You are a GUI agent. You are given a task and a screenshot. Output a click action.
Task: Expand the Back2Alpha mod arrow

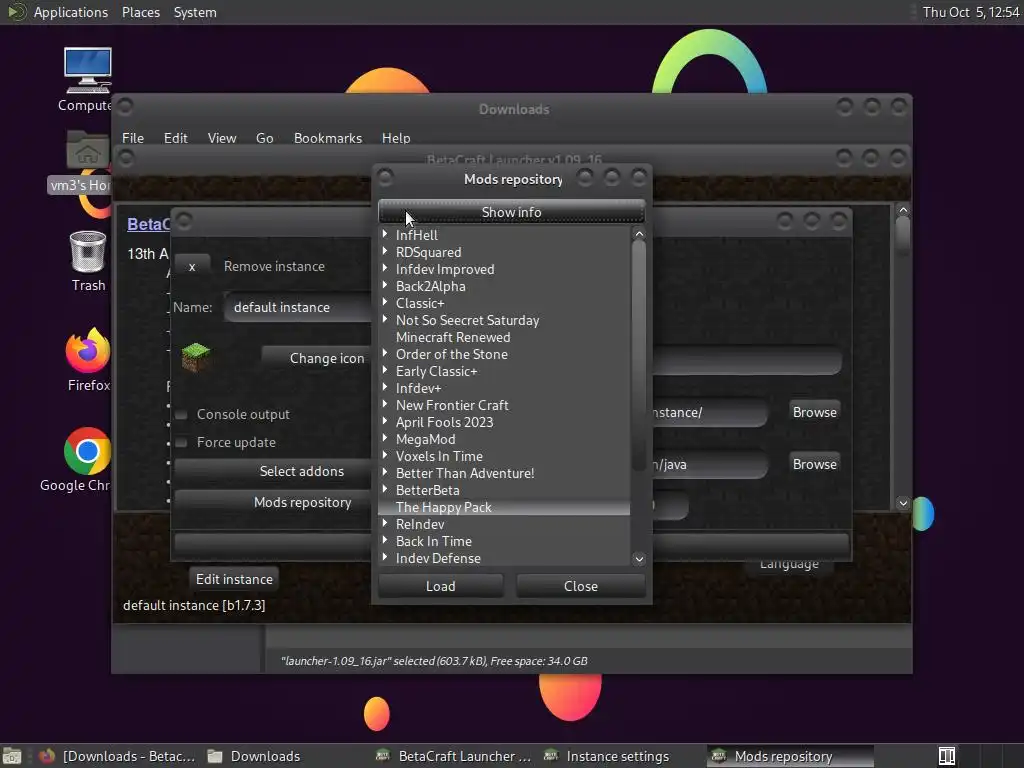pos(385,285)
